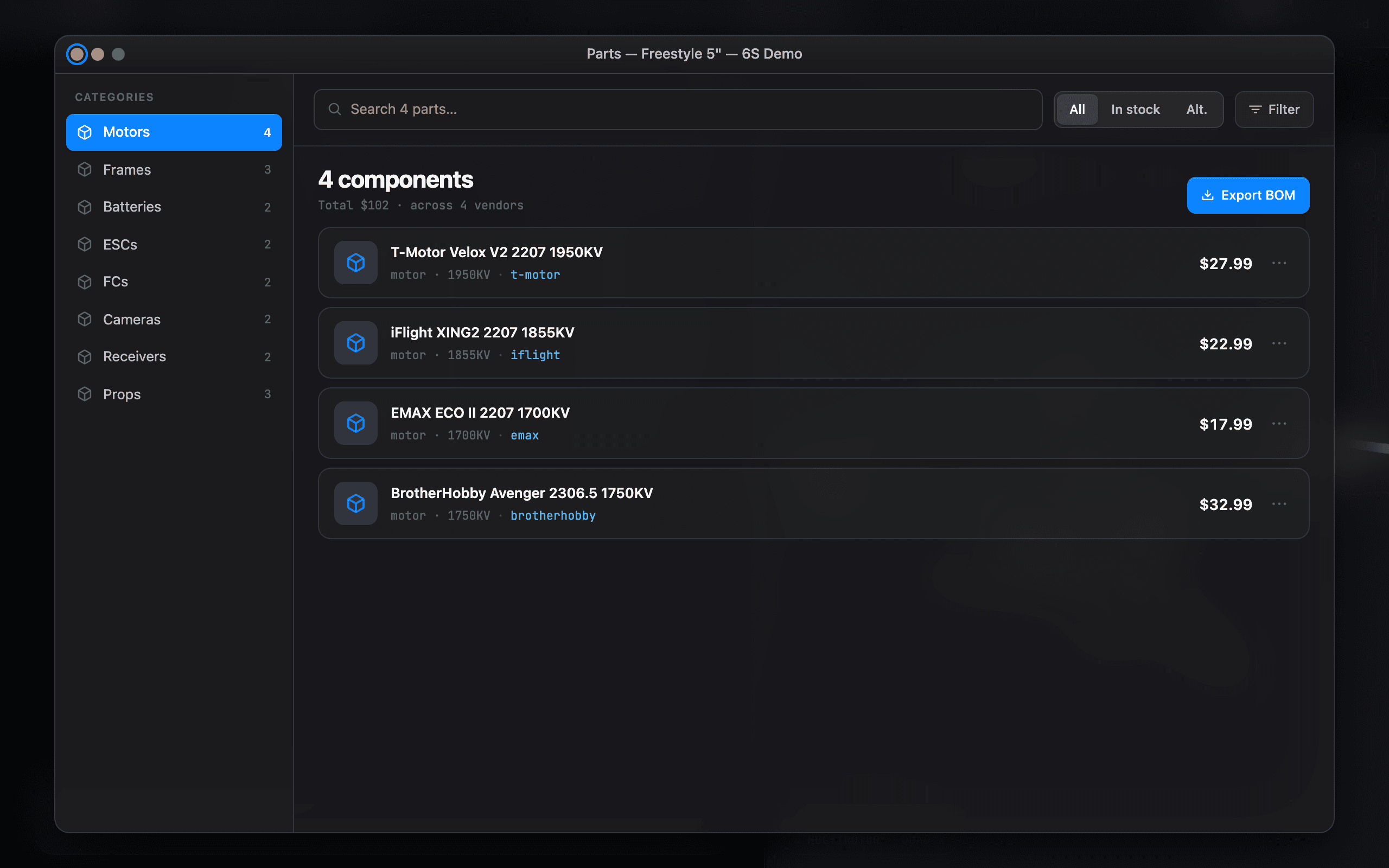
Task: Click the cube icon beside Motors
Action: tap(85, 132)
